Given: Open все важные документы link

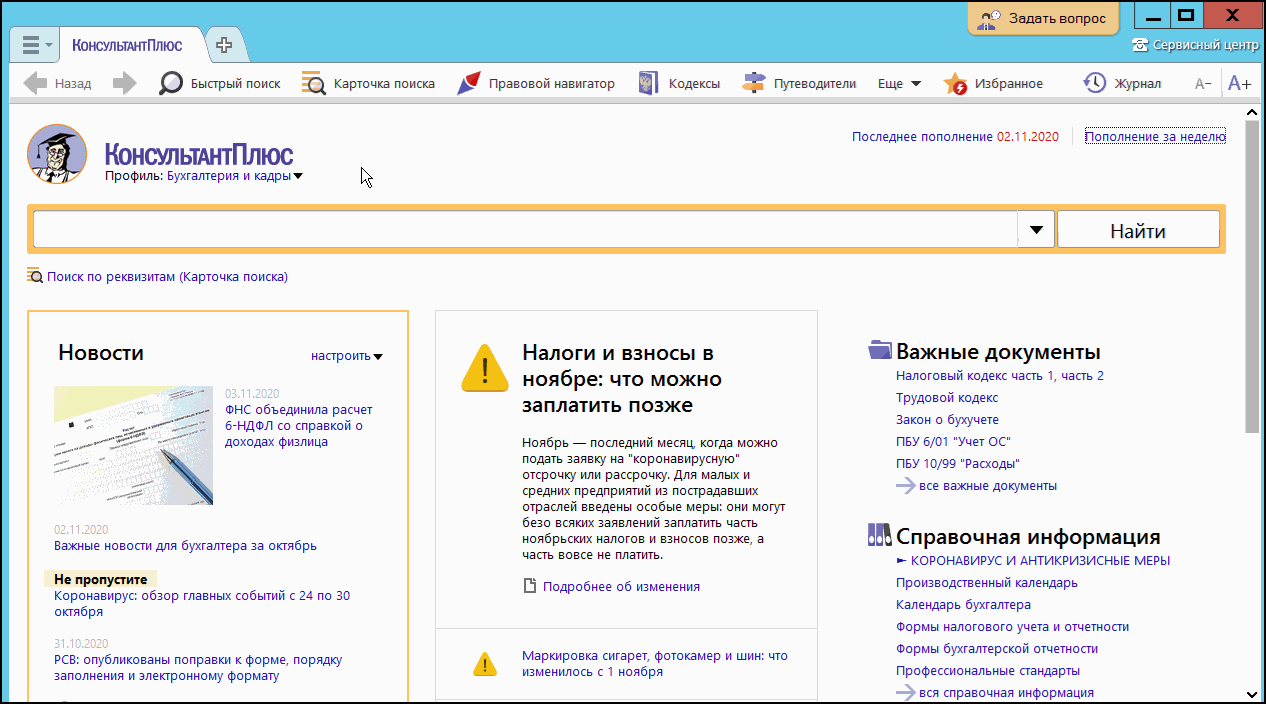Looking at the screenshot, I should tap(988, 486).
